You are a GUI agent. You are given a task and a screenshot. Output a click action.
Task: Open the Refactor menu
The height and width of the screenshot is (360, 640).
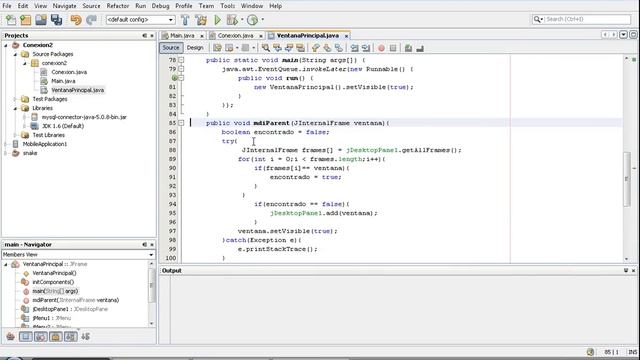pos(118,6)
